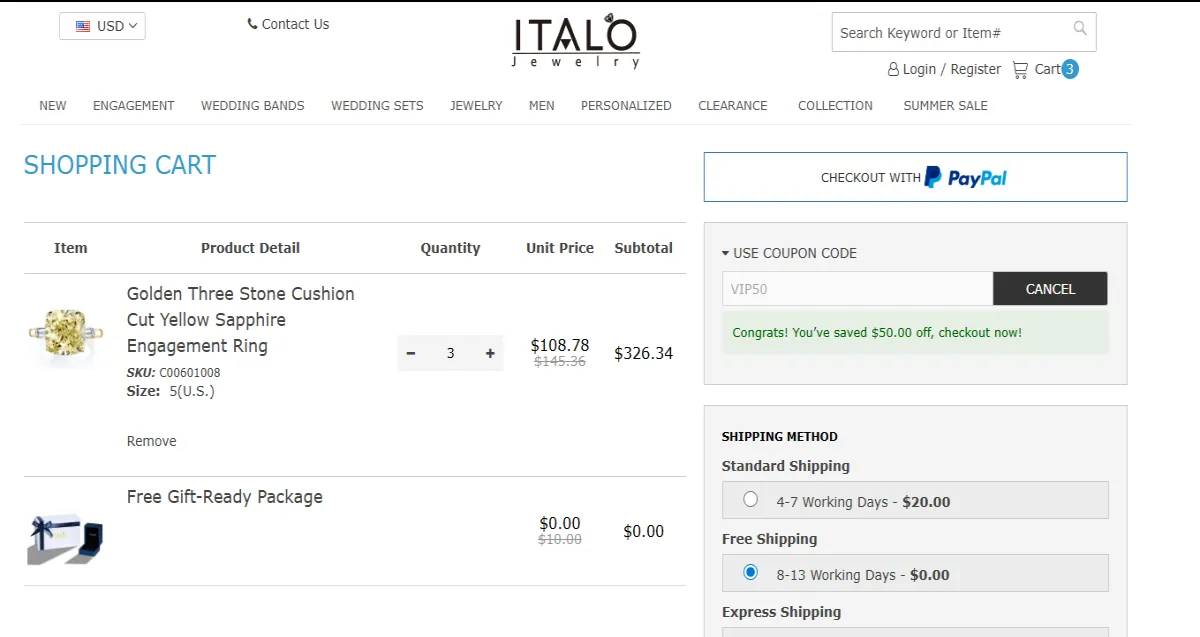This screenshot has height=637, width=1200.
Task: Click the ring quantity value 3
Action: coord(450,353)
